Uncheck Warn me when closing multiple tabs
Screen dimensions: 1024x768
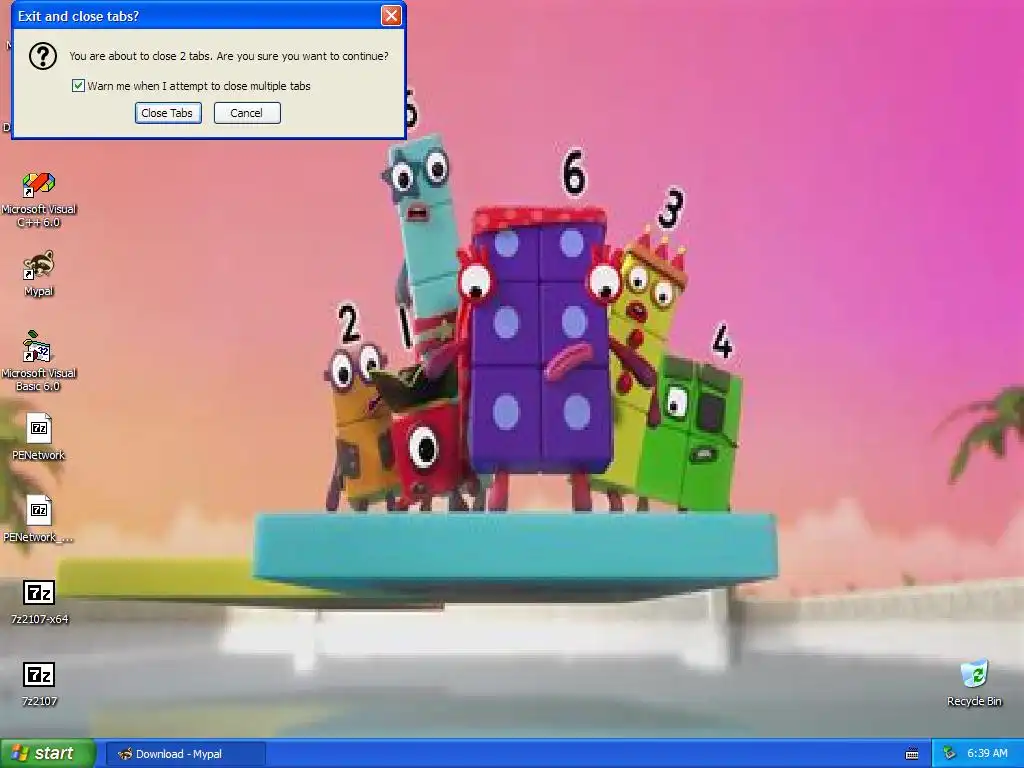[x=78, y=86]
